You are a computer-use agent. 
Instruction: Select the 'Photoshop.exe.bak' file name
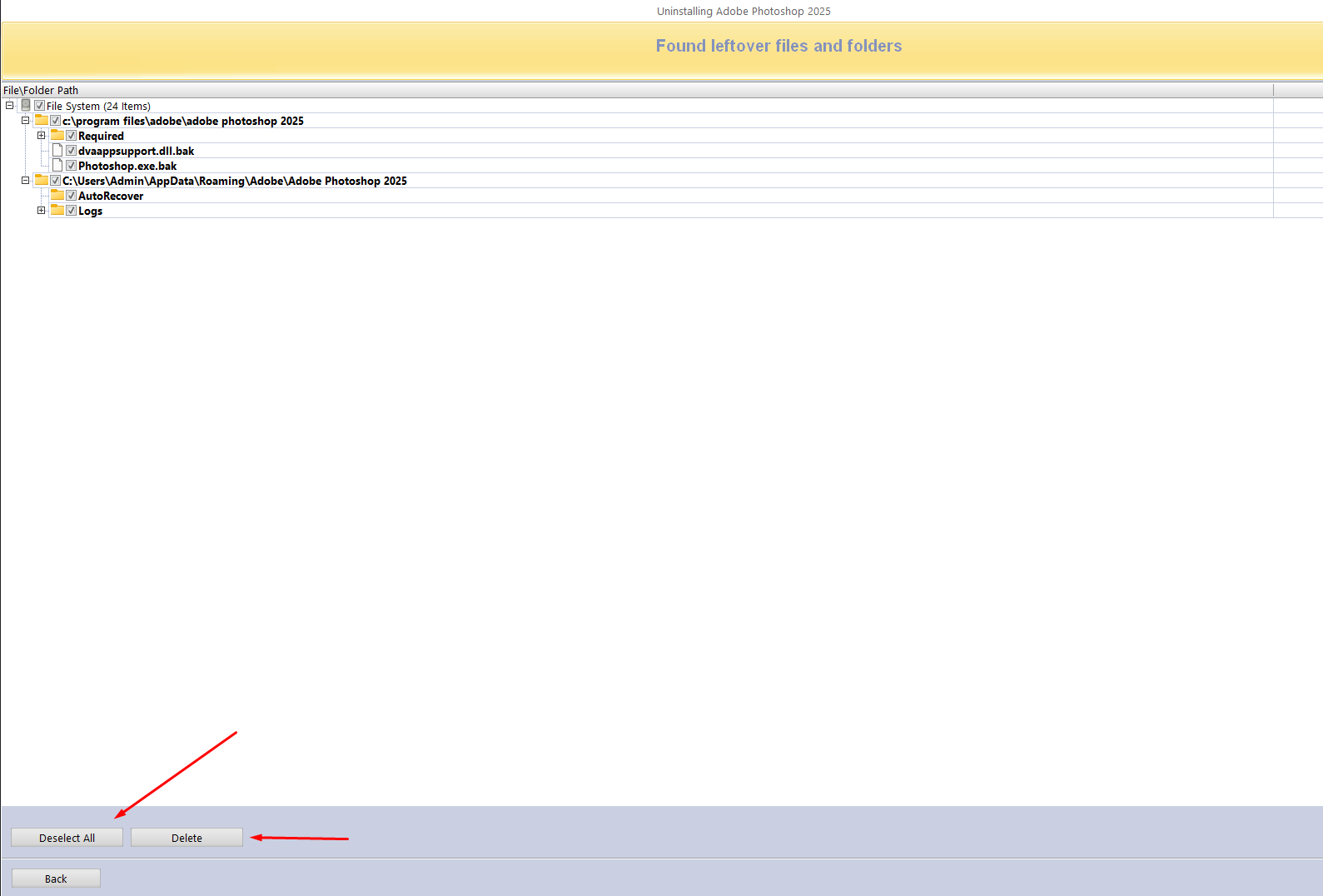(x=127, y=166)
